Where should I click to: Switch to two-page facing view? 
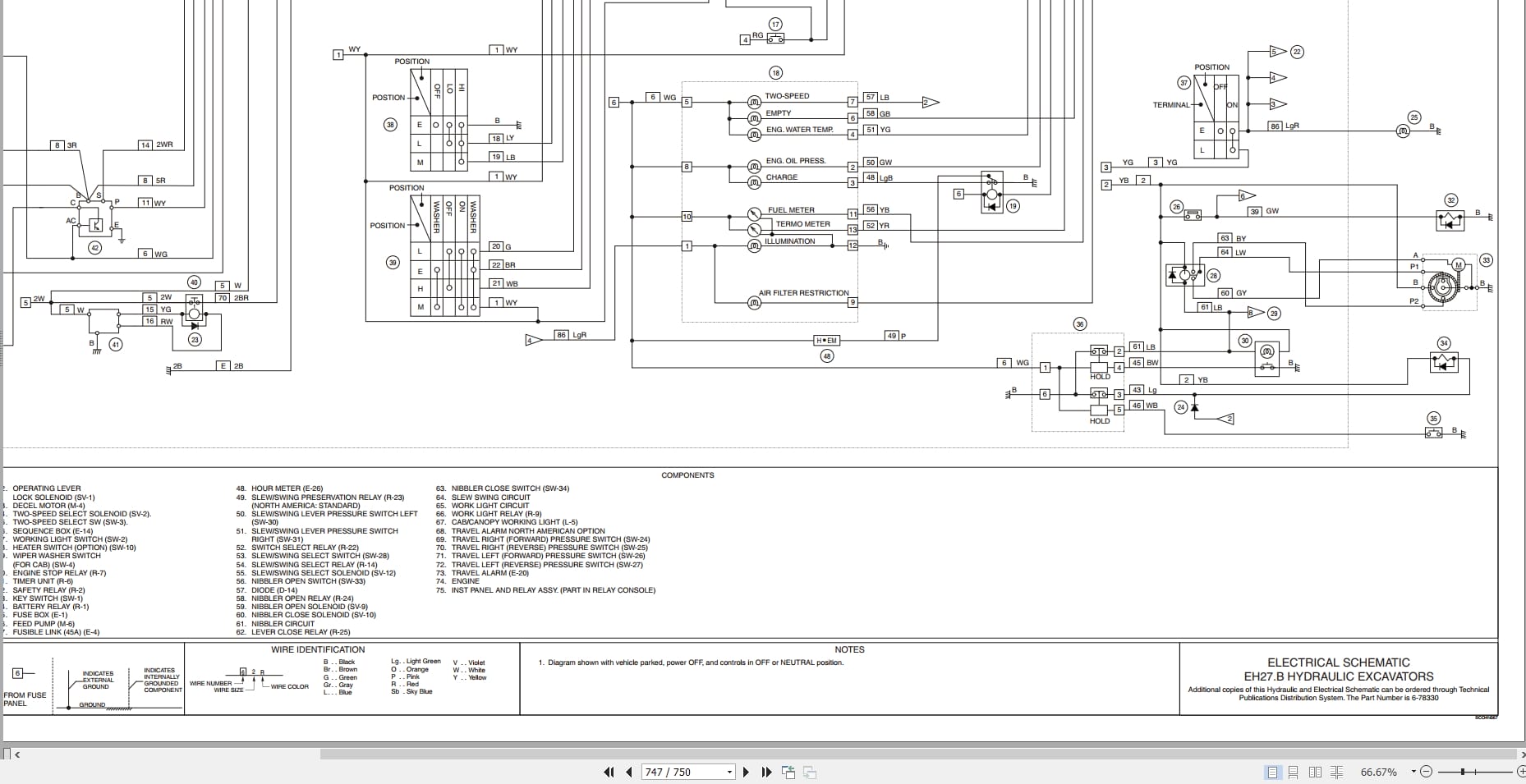[1315, 772]
